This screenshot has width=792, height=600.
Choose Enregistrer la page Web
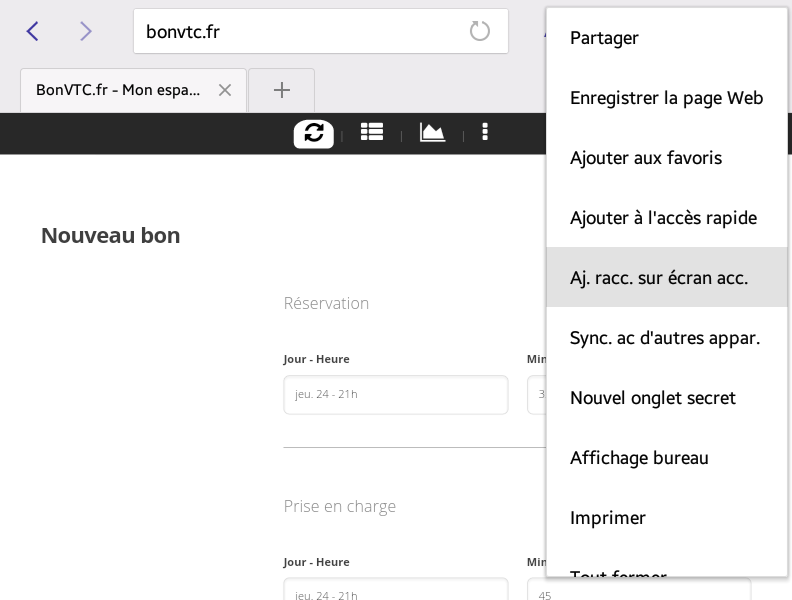[x=667, y=97]
